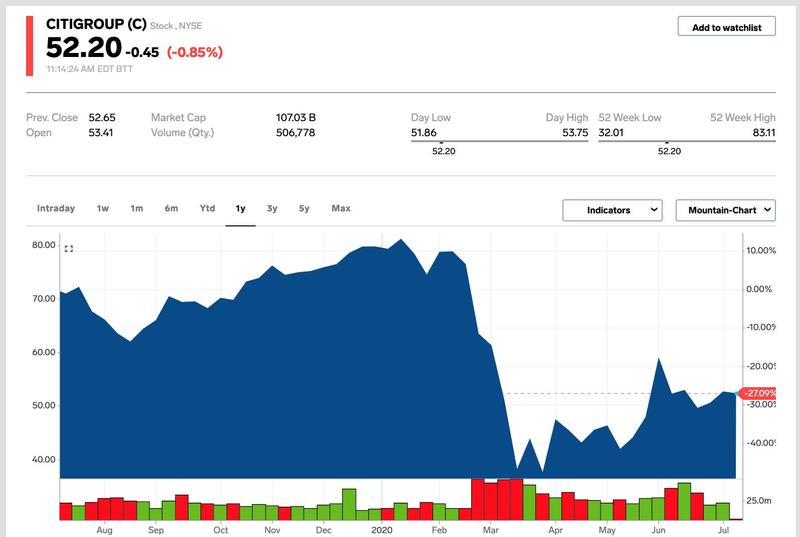
Task: Click the -0.45 price change value
Action: coord(142,52)
